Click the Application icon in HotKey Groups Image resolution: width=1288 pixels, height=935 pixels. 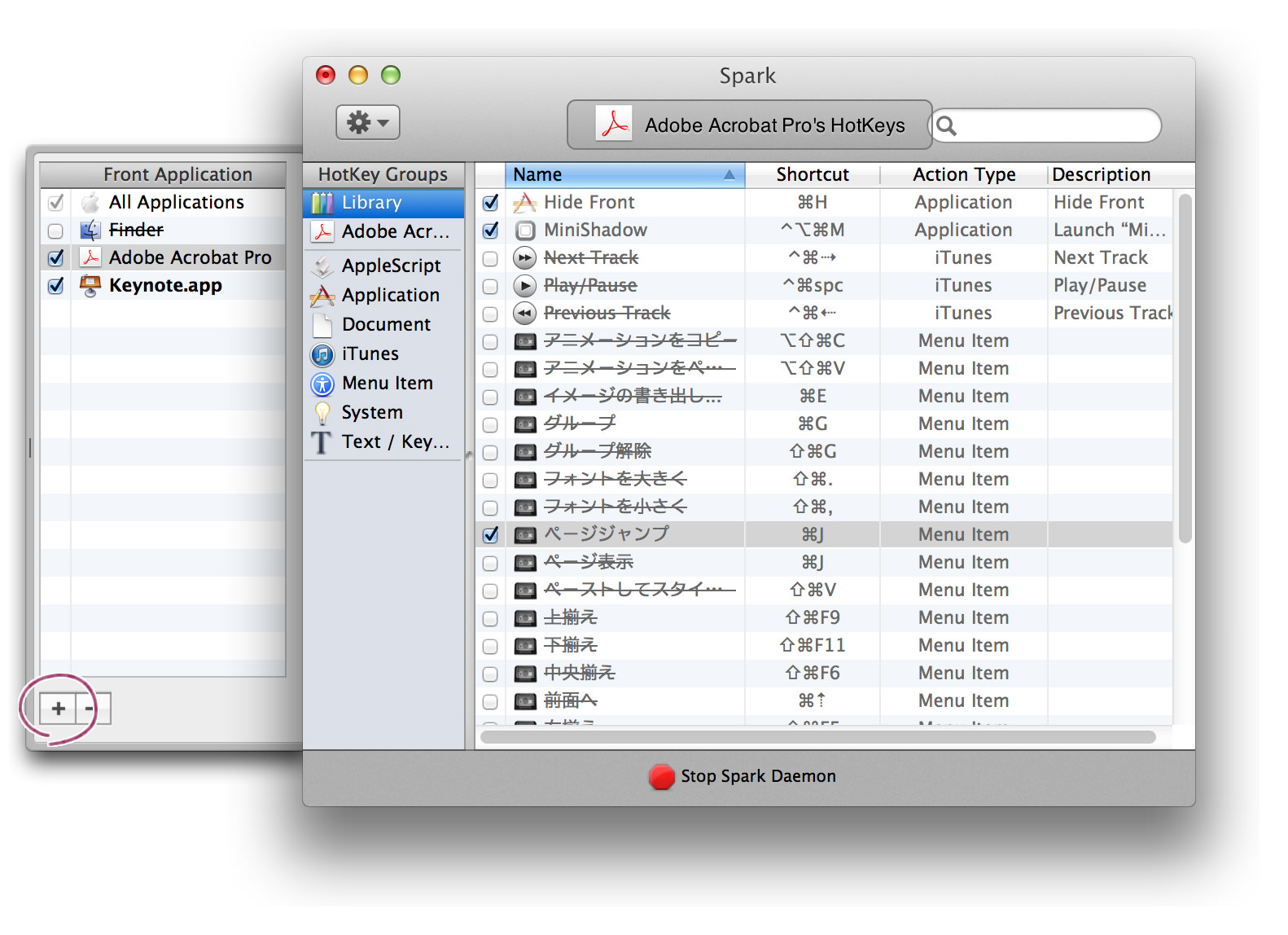323,296
